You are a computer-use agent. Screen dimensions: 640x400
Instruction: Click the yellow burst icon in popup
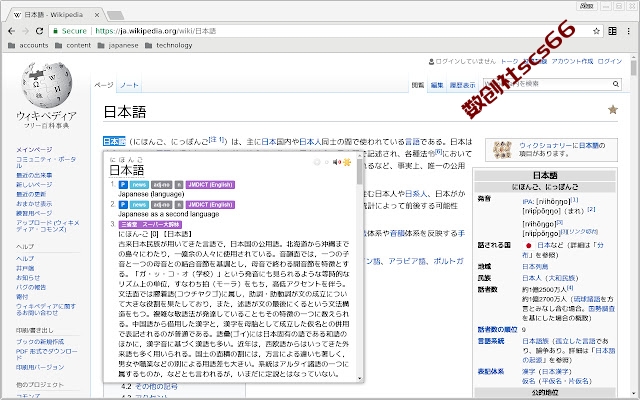point(347,162)
